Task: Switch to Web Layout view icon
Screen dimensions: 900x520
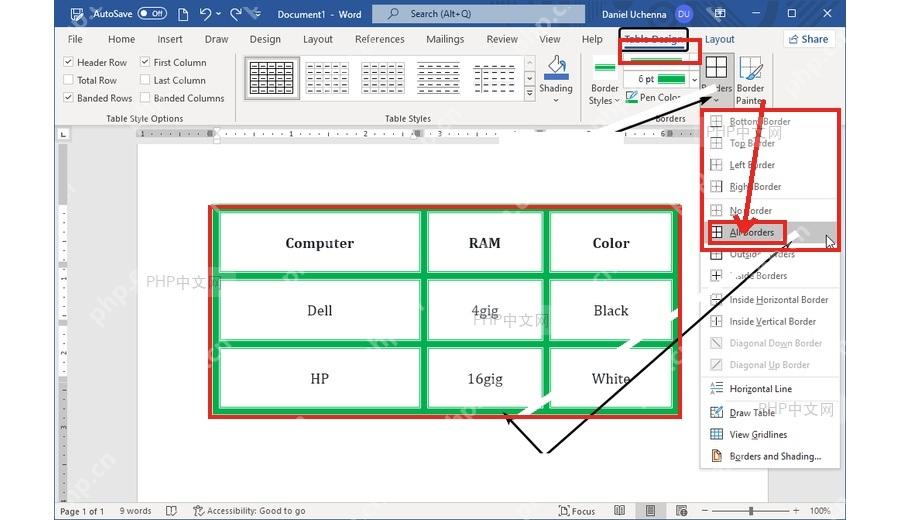Action: tap(681, 510)
